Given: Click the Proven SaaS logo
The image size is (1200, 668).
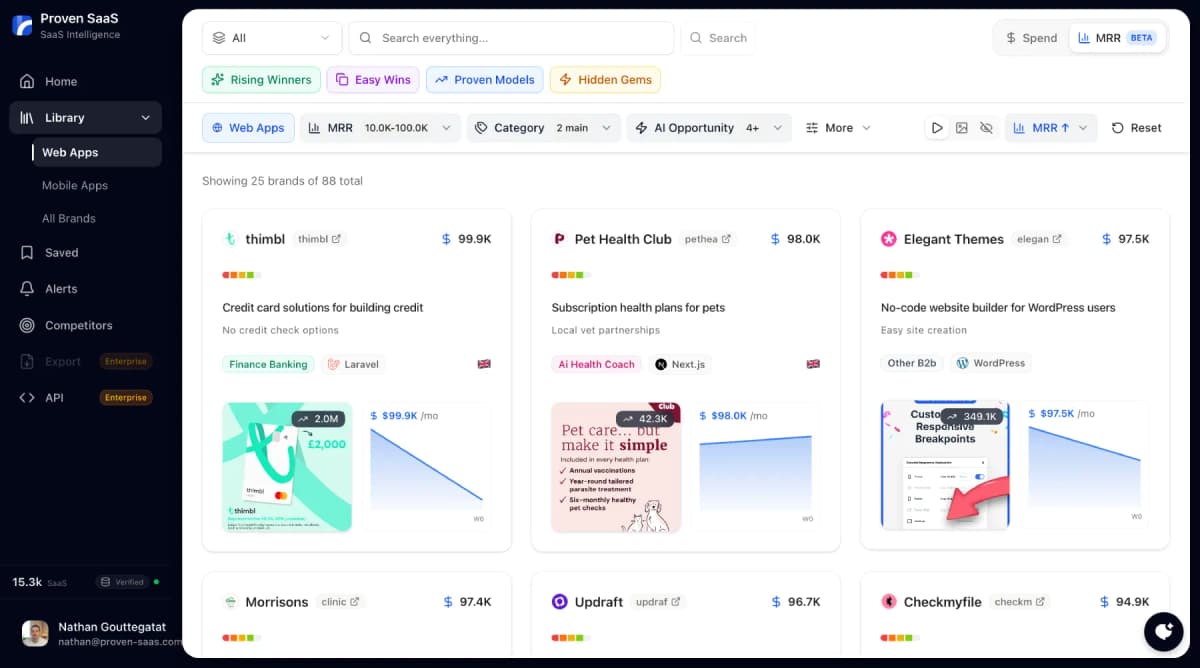Looking at the screenshot, I should [x=22, y=26].
